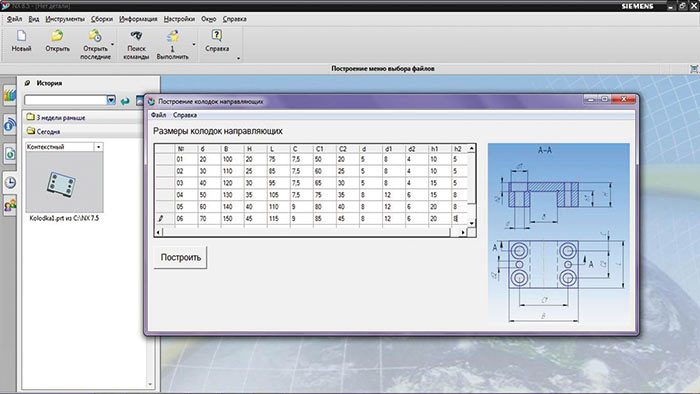700x394 pixels.
Task: Click the cell with value '120'
Action: 233,183
